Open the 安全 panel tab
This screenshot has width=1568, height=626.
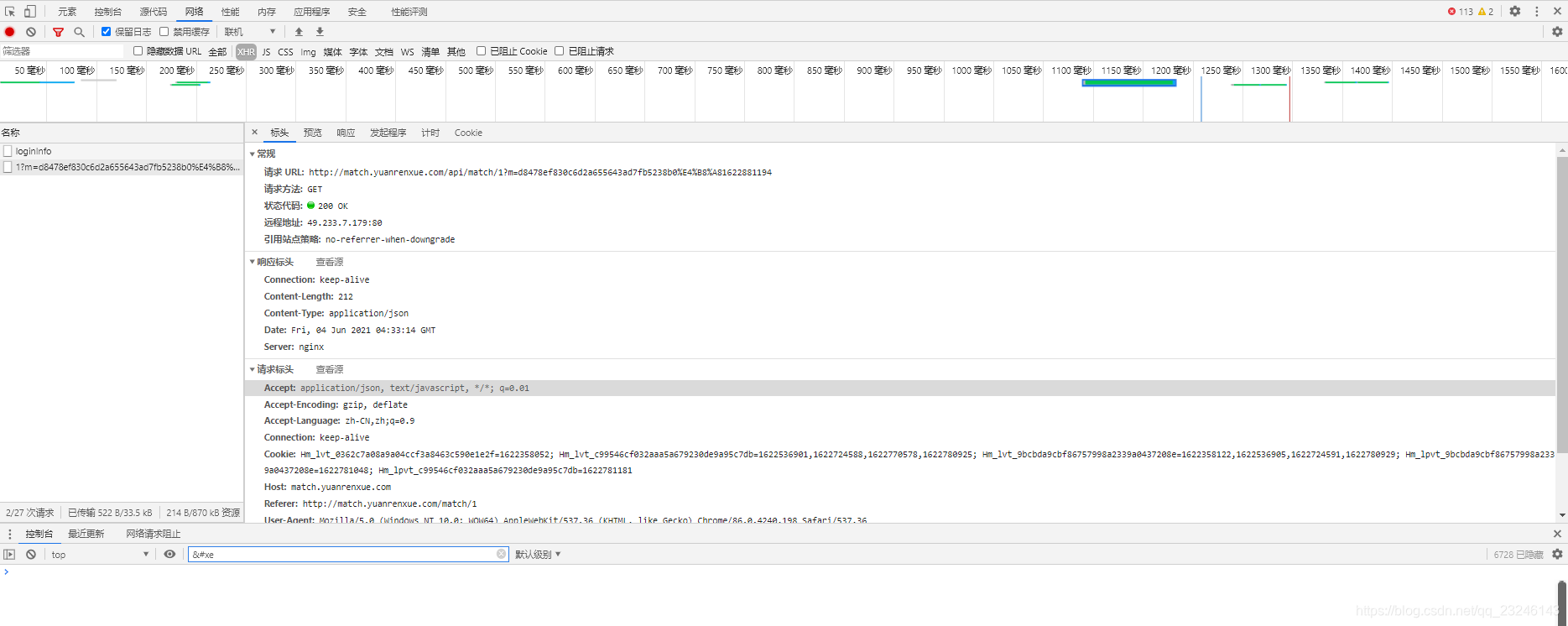tap(357, 12)
